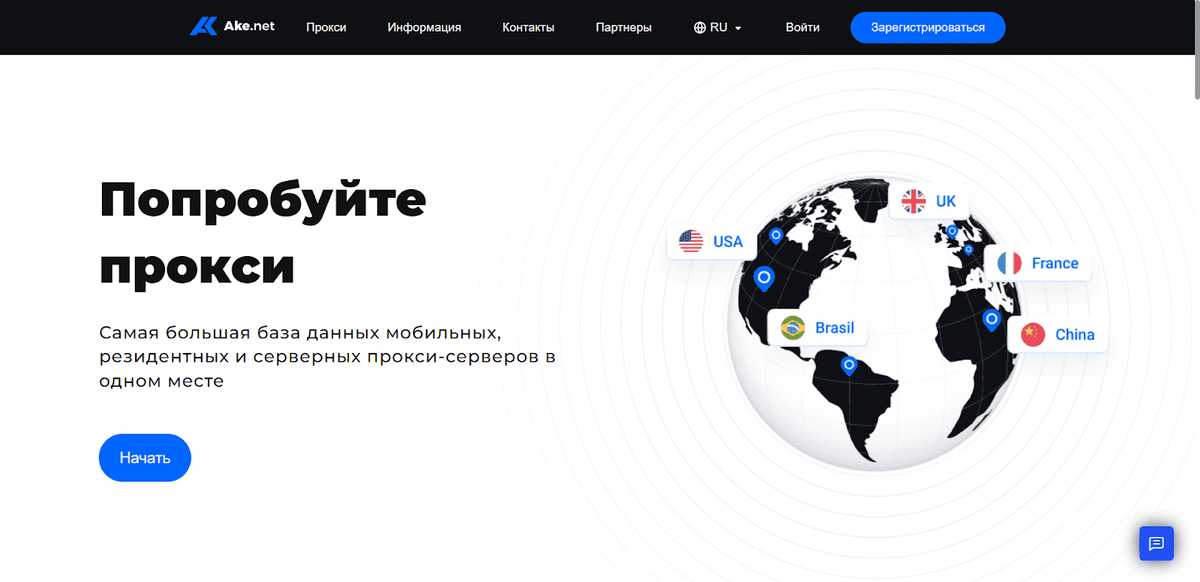Click the France flag icon
Image resolution: width=1200 pixels, height=582 pixels.
coord(1009,263)
